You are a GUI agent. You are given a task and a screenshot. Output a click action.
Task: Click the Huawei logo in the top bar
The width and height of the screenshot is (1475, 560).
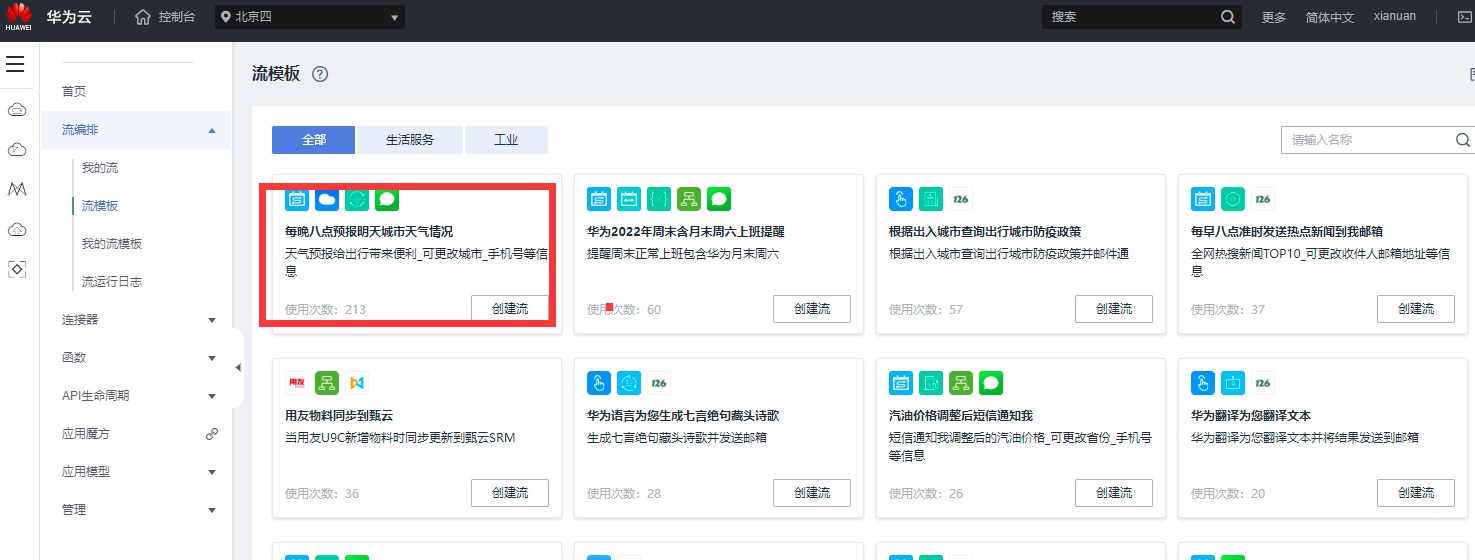[18, 17]
